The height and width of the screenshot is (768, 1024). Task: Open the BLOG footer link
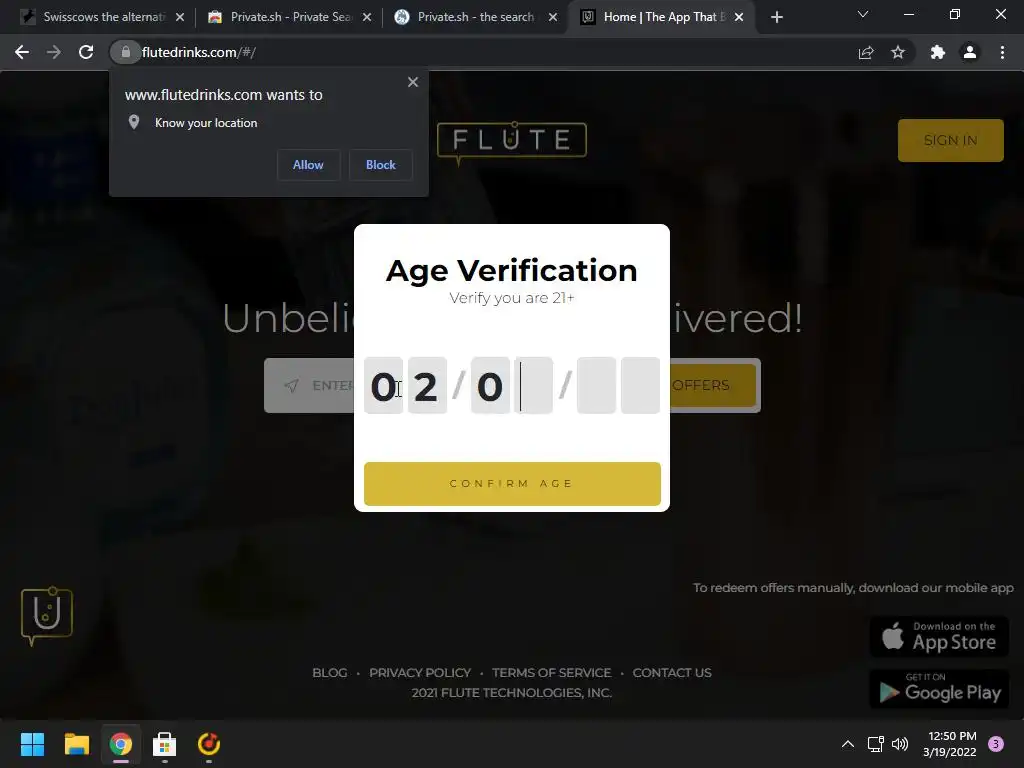click(330, 673)
